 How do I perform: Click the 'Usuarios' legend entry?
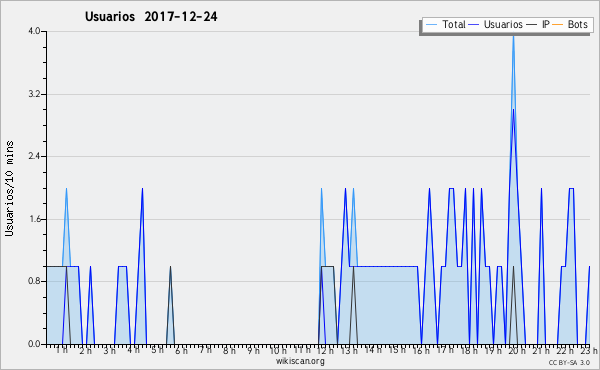coord(495,24)
